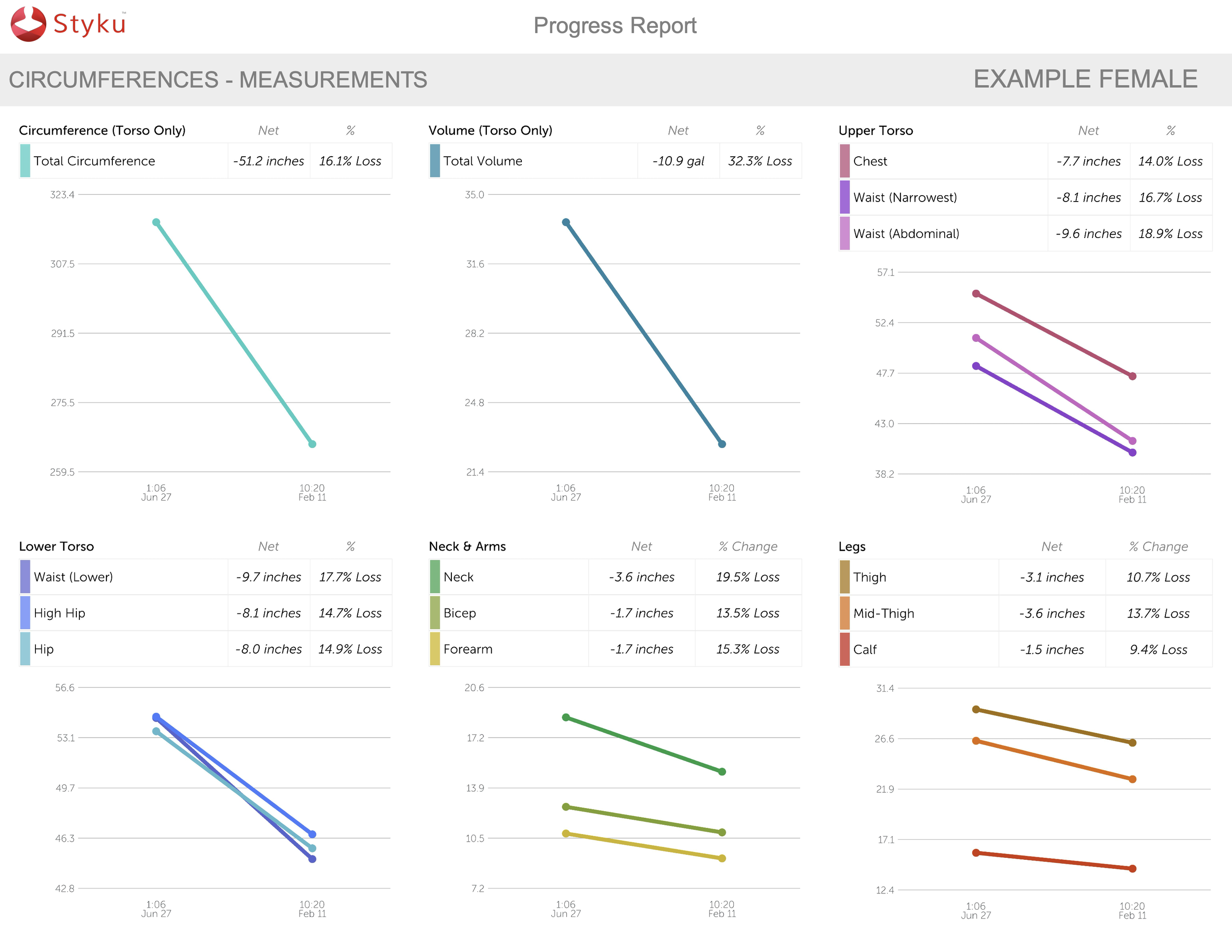The height and width of the screenshot is (952, 1232).
Task: Click the "14.7% Loss" High Hip cell
Action: point(350,612)
